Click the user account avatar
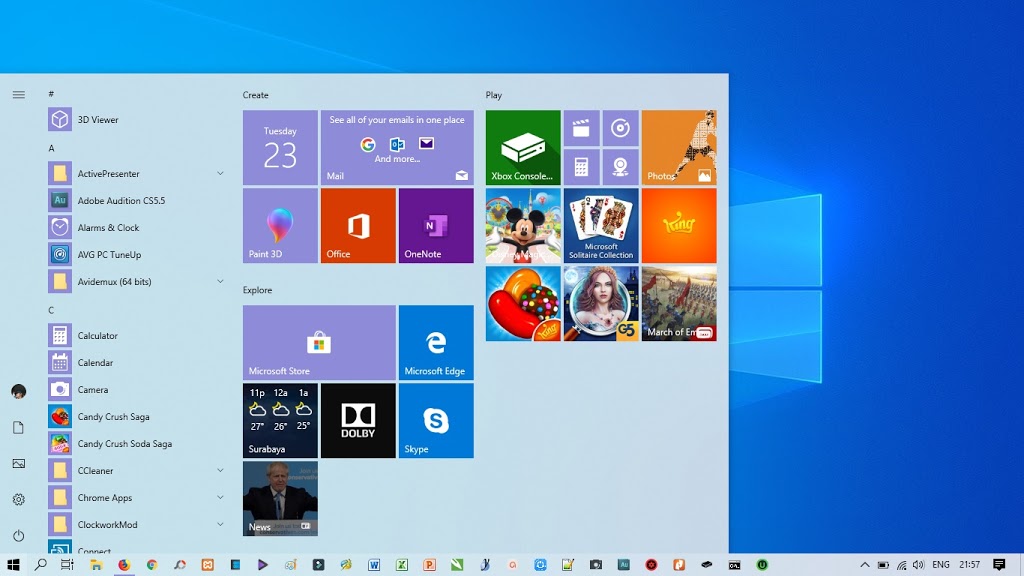The image size is (1024, 576). pyautogui.click(x=18, y=391)
